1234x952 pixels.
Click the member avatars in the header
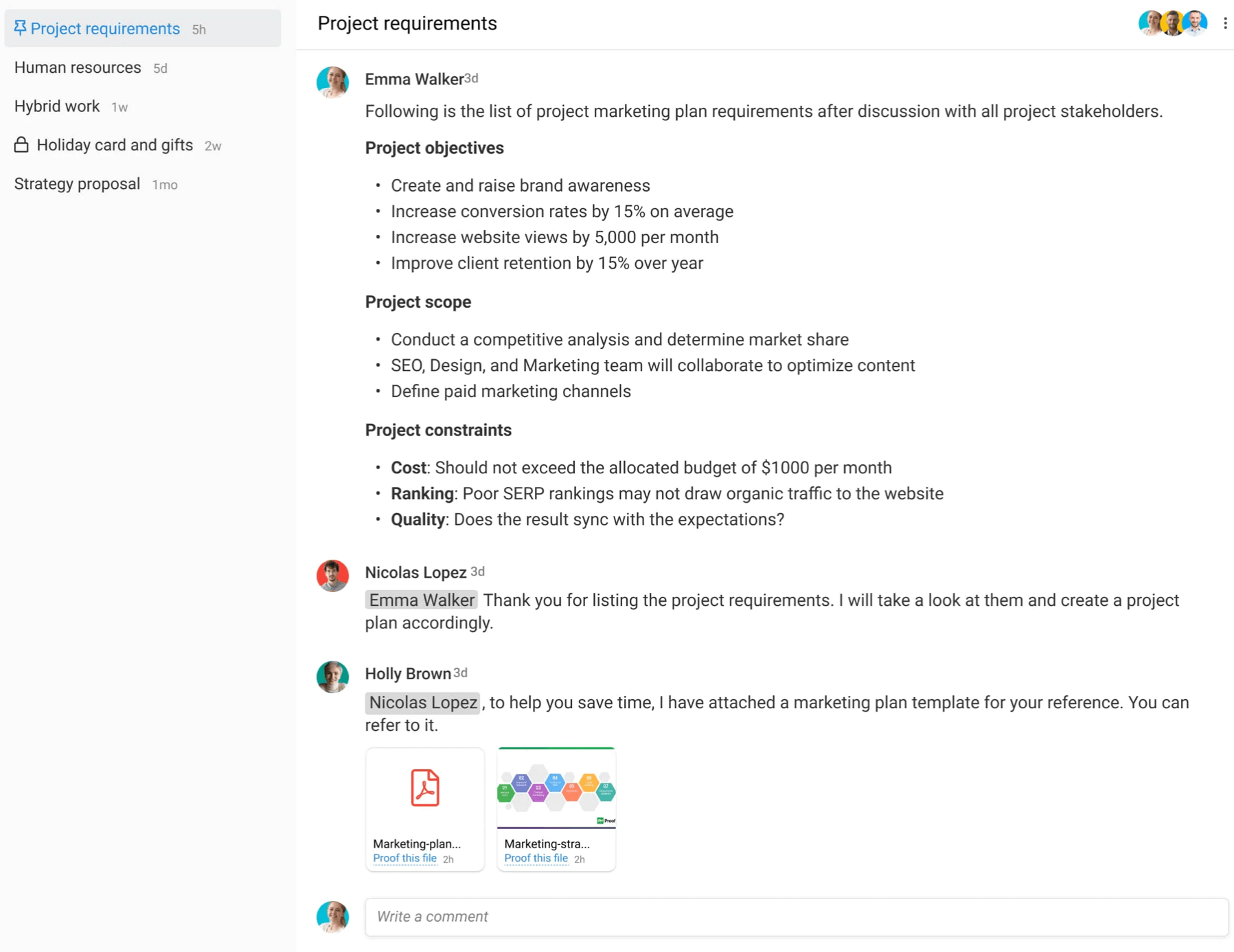1172,23
